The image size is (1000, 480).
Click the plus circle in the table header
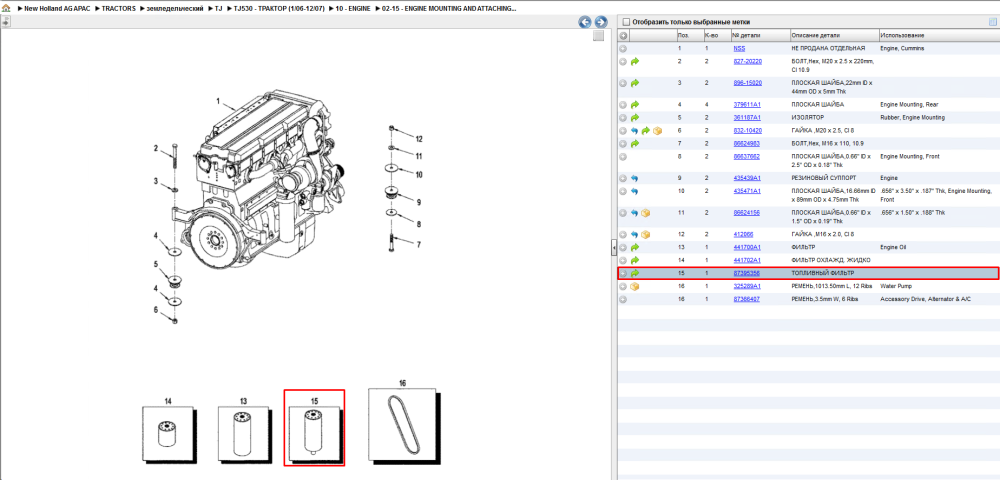pyautogui.click(x=623, y=36)
